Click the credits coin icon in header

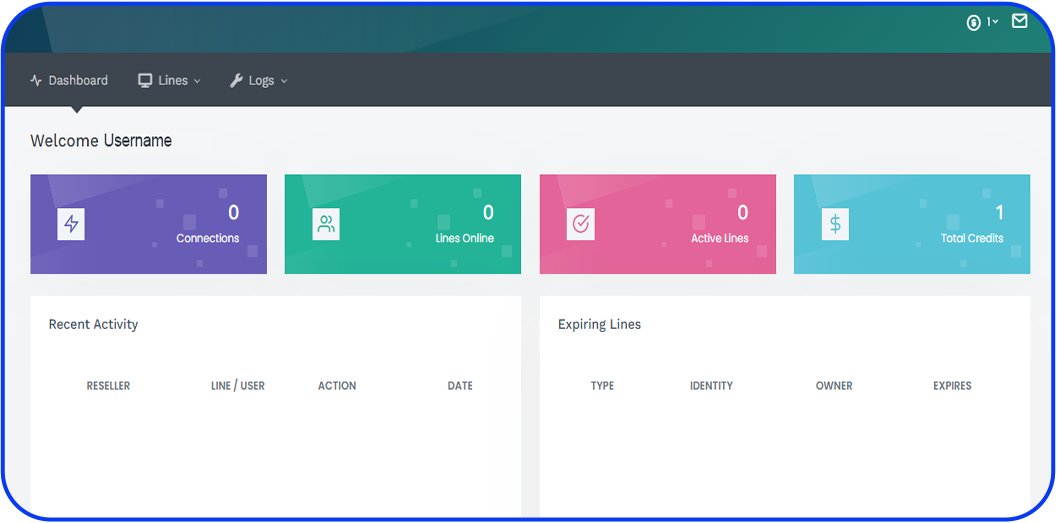click(x=973, y=22)
